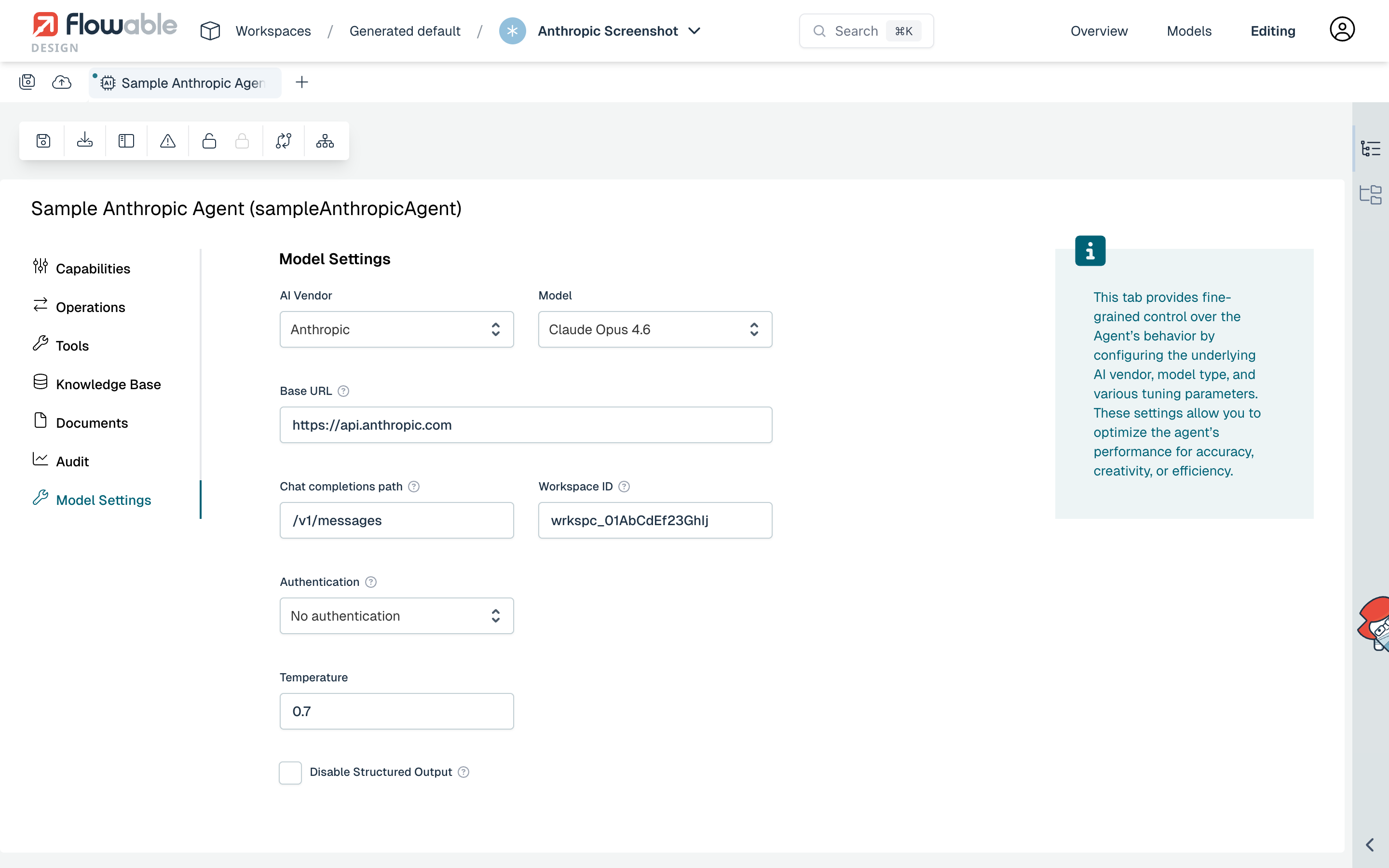Click the Workspaces breadcrumb link
Viewport: 1389px width, 868px height.
(x=273, y=31)
